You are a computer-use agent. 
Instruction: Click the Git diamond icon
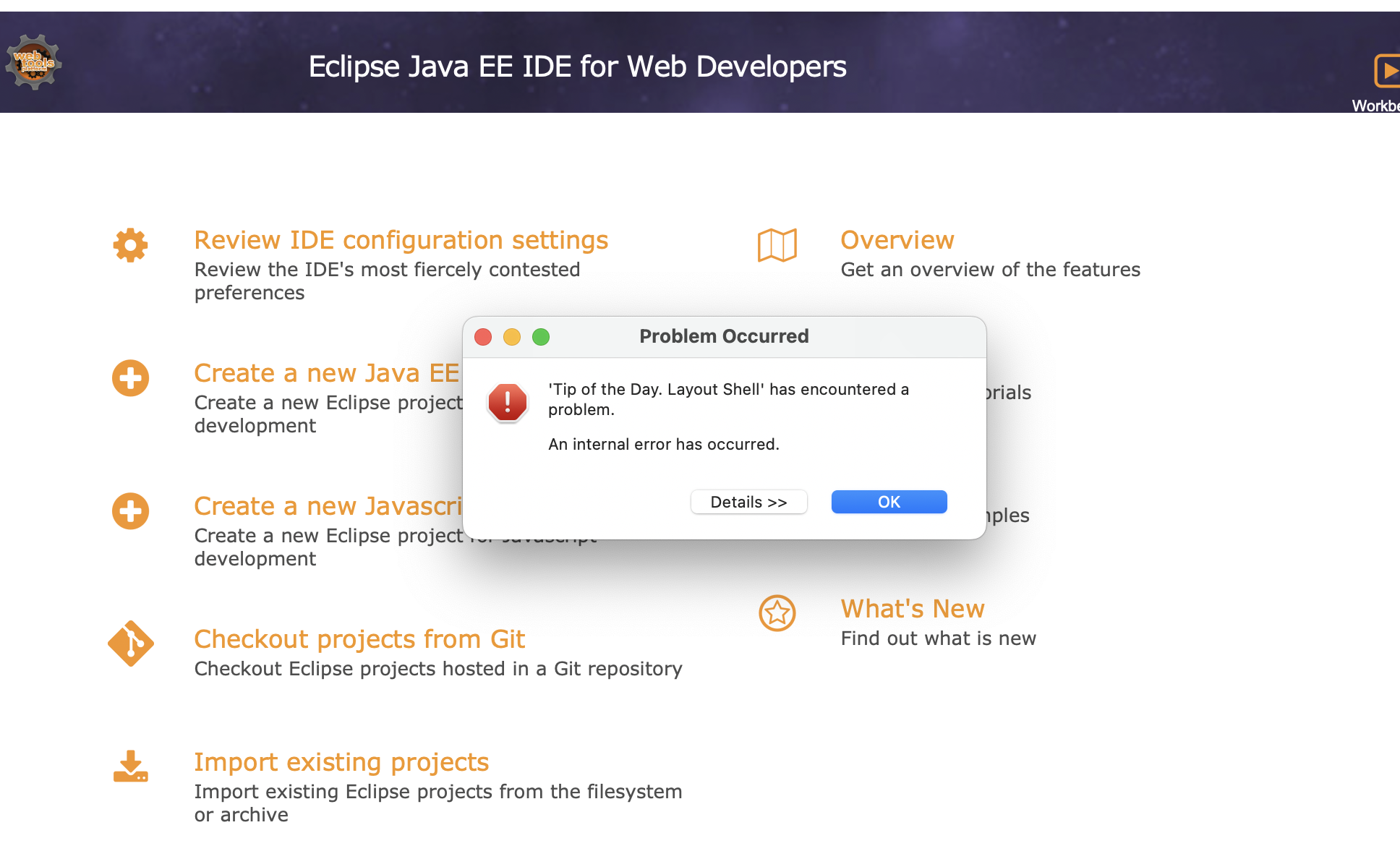pos(130,644)
